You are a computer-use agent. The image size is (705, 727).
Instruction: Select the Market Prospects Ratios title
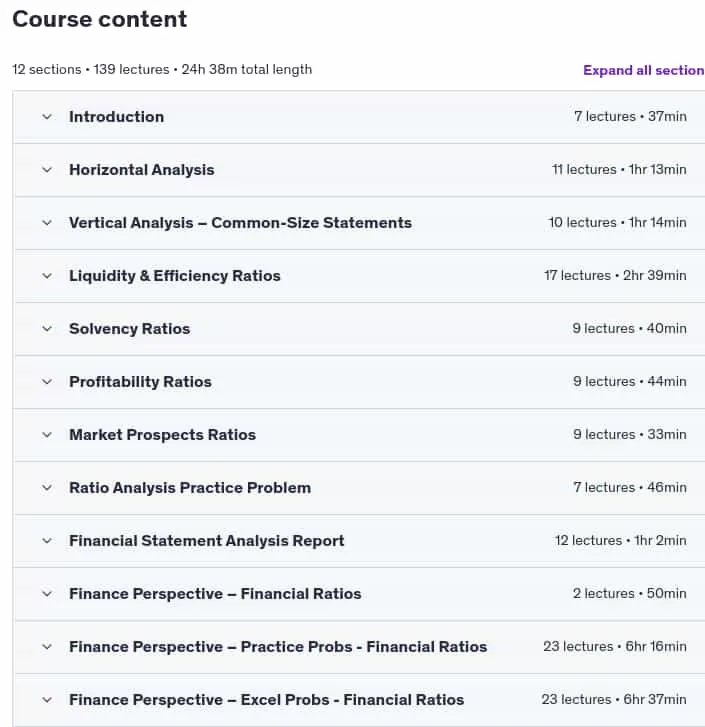click(x=163, y=435)
